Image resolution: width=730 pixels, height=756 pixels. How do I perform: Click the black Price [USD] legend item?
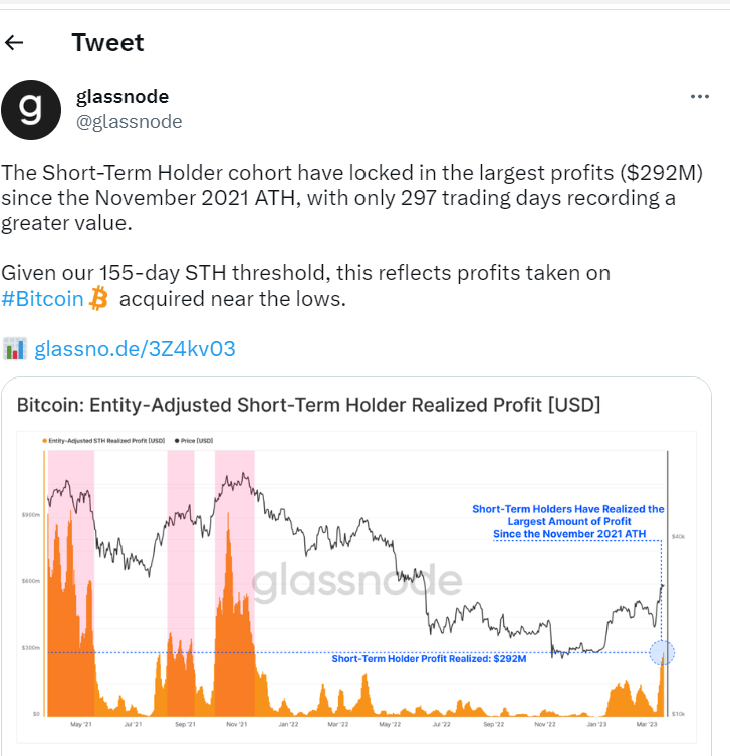(x=194, y=441)
